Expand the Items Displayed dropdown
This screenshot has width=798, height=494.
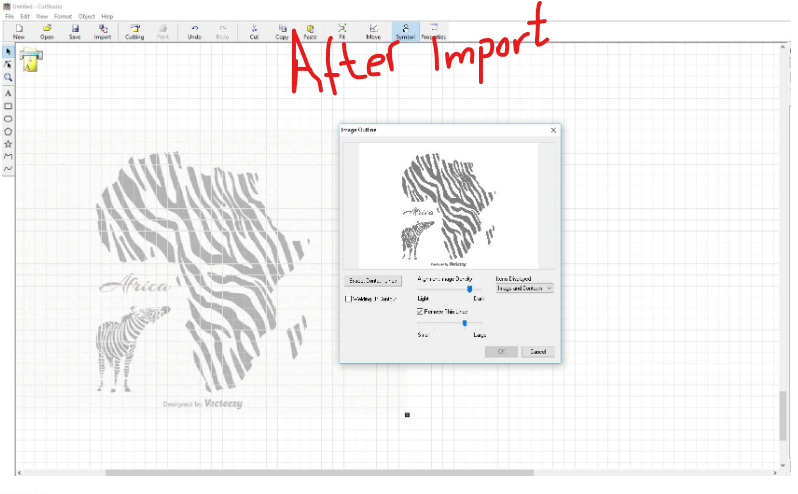[x=524, y=288]
